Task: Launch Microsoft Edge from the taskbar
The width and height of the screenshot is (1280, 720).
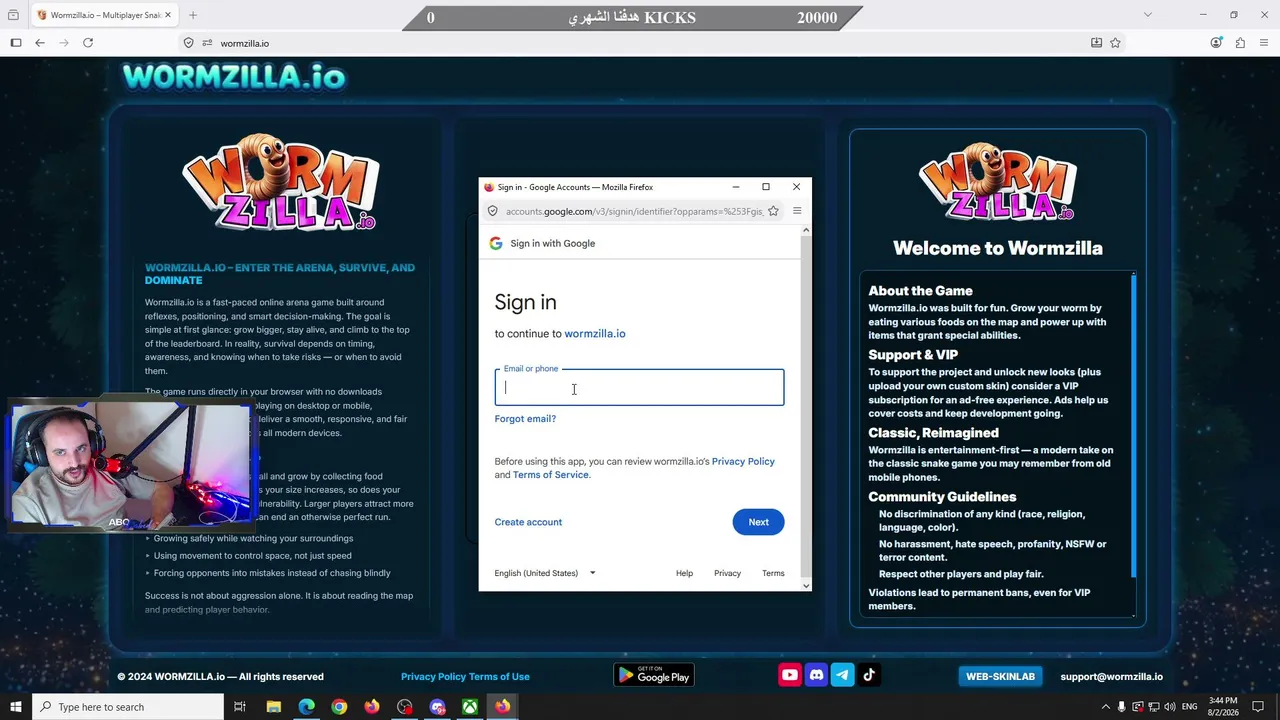Action: [307, 707]
